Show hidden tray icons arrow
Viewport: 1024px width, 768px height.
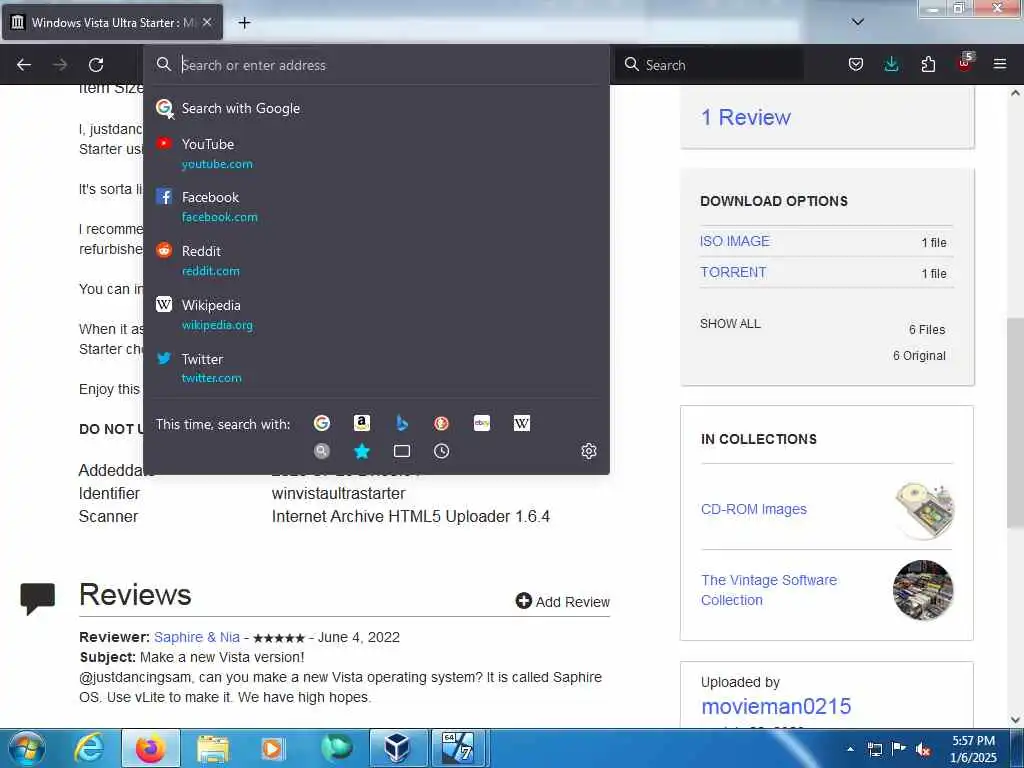(x=850, y=749)
